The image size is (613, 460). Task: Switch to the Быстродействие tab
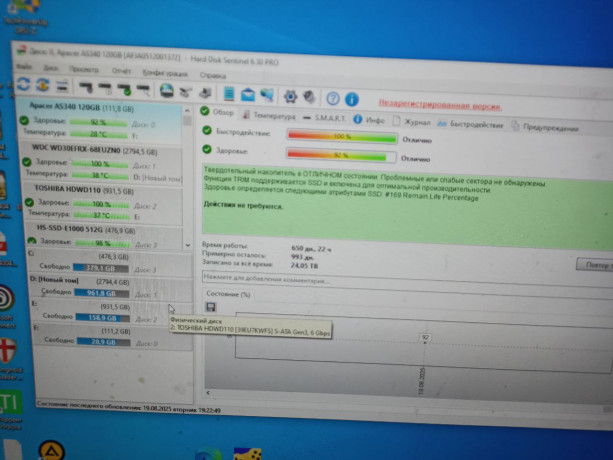[470, 124]
